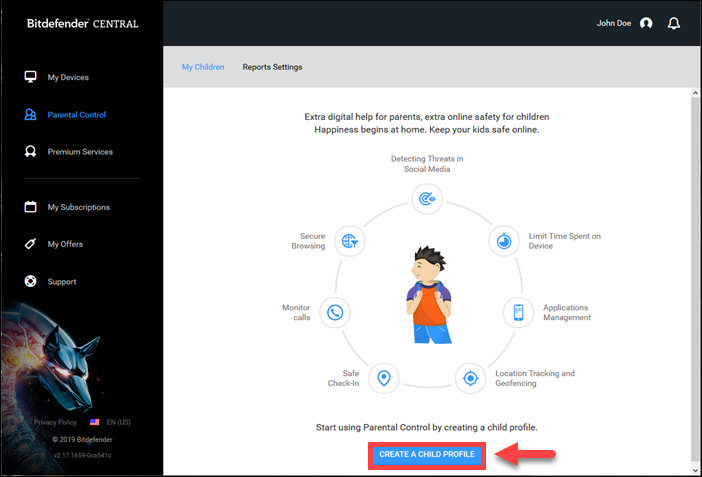
Task: Click the Premium Services badge icon
Action: tap(30, 151)
